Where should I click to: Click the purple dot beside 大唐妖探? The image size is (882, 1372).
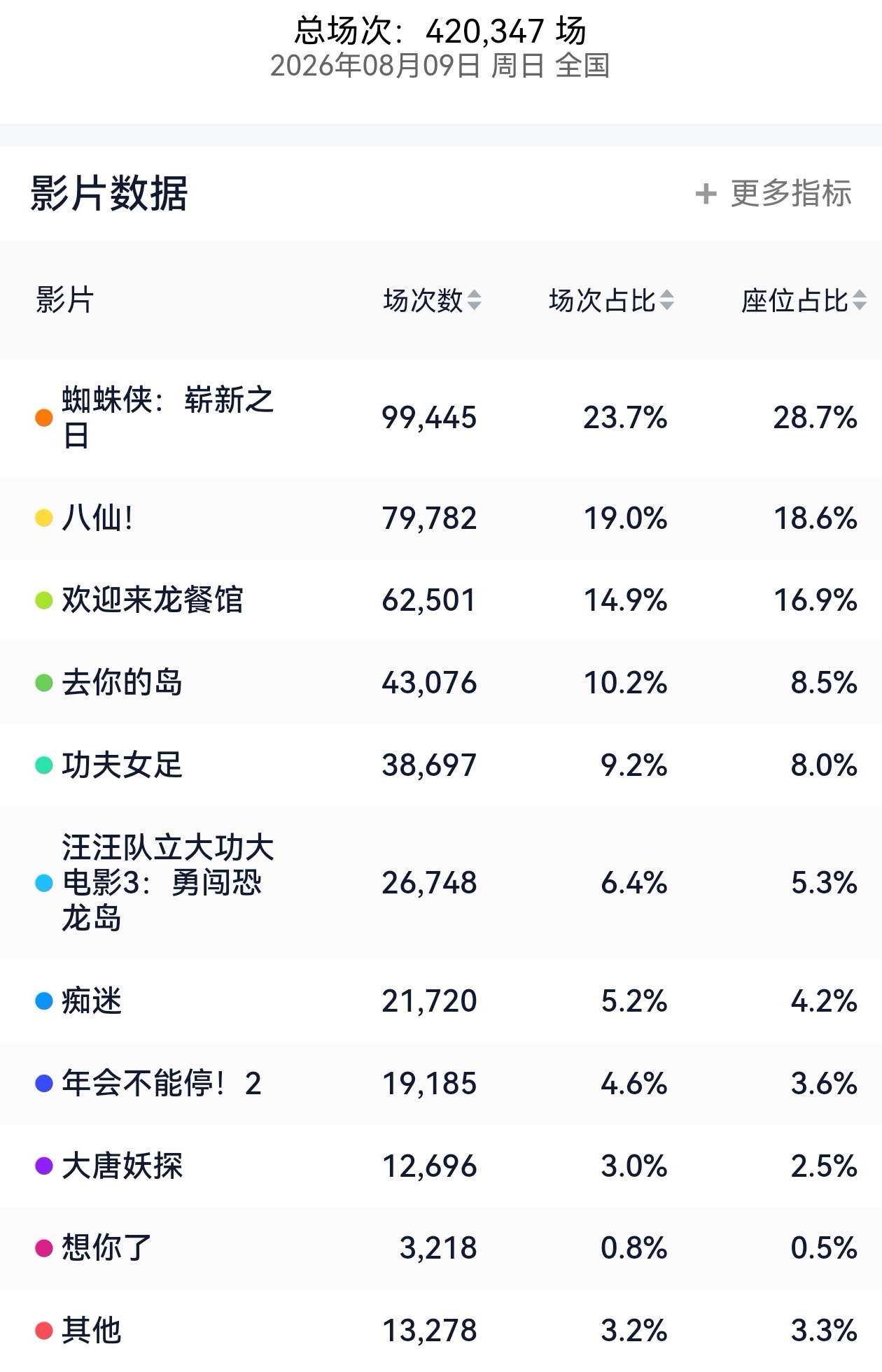pyautogui.click(x=44, y=1166)
